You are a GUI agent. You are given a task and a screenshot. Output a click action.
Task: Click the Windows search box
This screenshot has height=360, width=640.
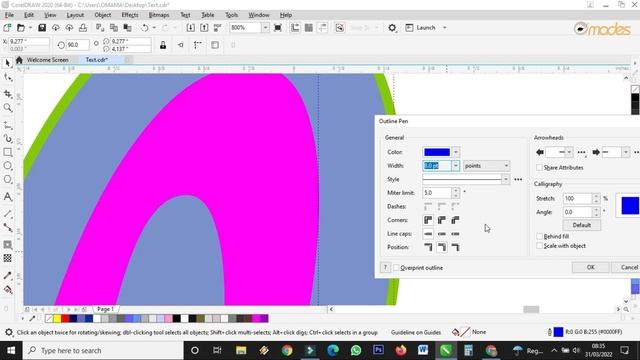[x=103, y=351]
